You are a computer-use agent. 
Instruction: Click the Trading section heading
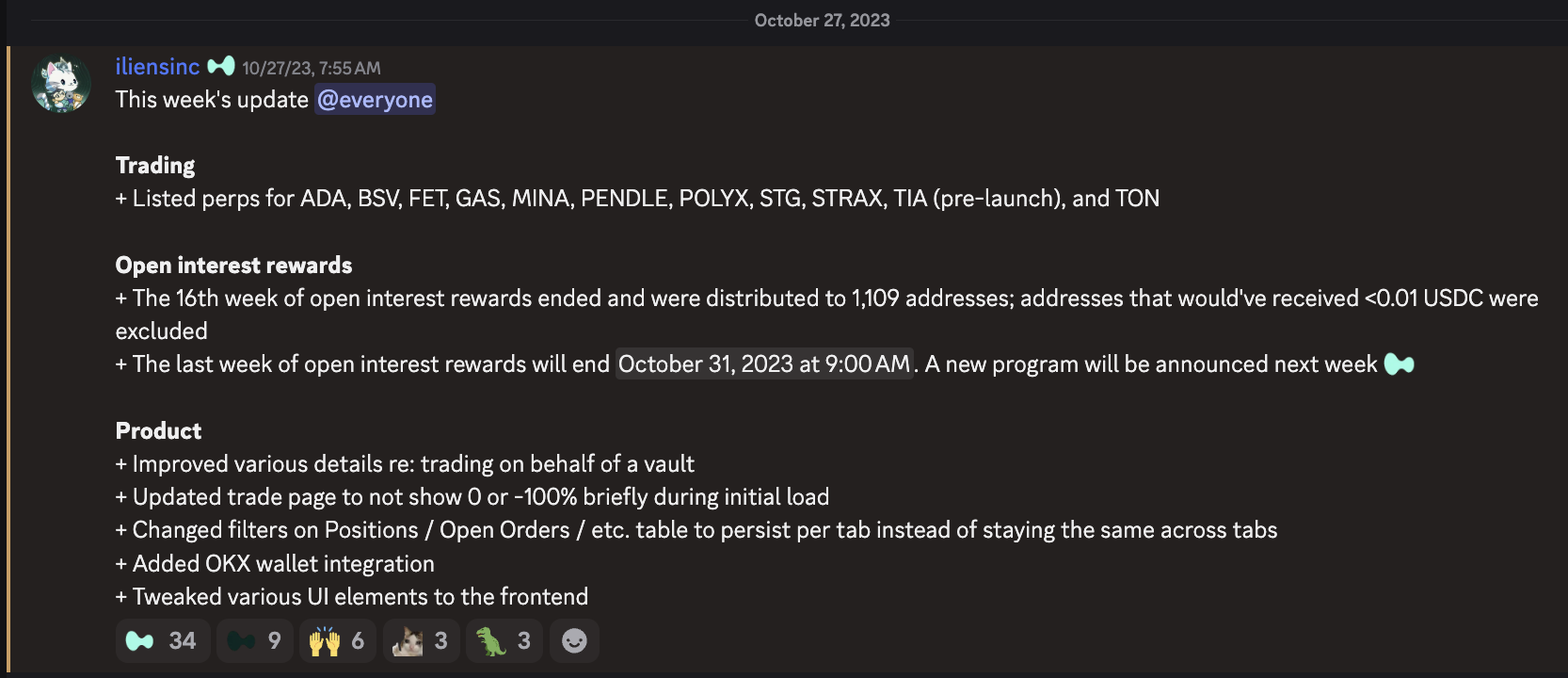(154, 165)
